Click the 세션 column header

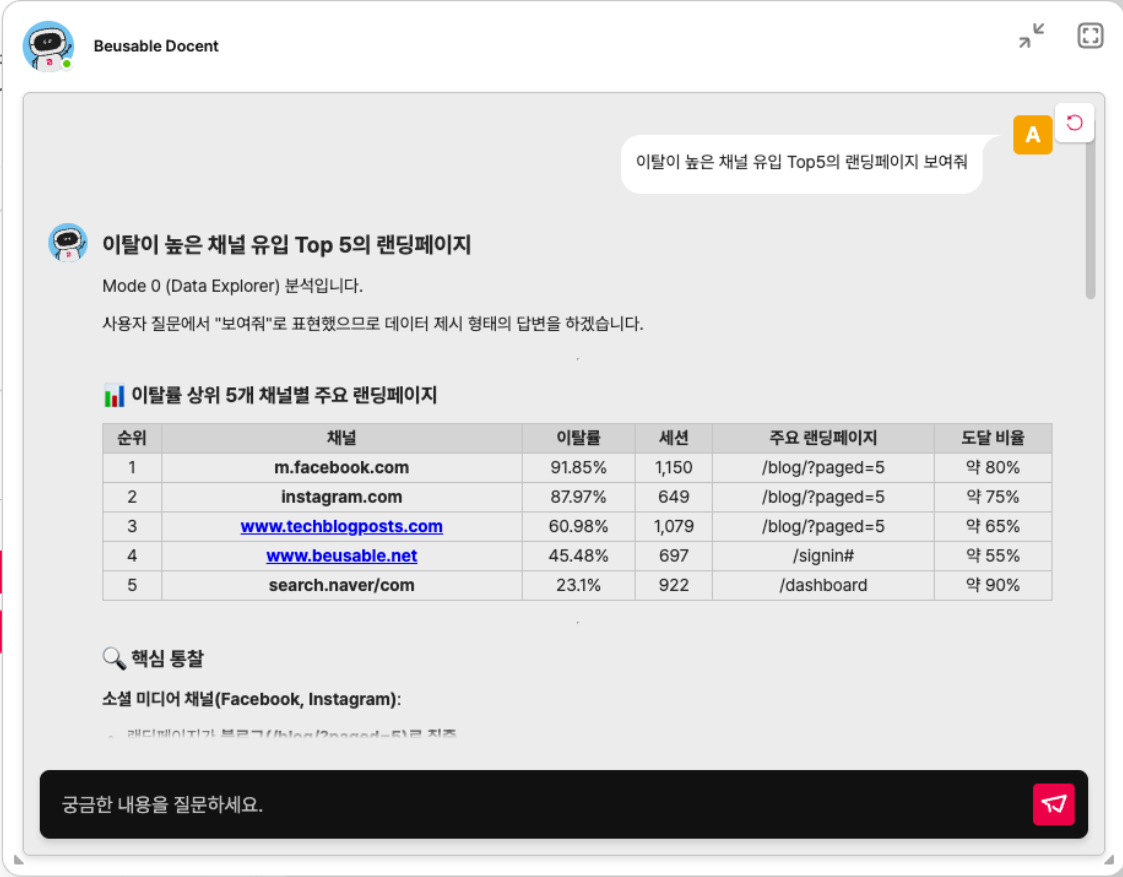[x=673, y=438]
